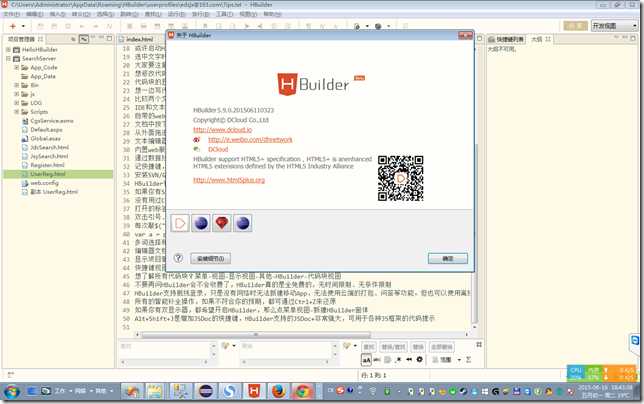Select the 快捷键列表 tab in right panel
This screenshot has width=644, height=404.
tap(506, 39)
